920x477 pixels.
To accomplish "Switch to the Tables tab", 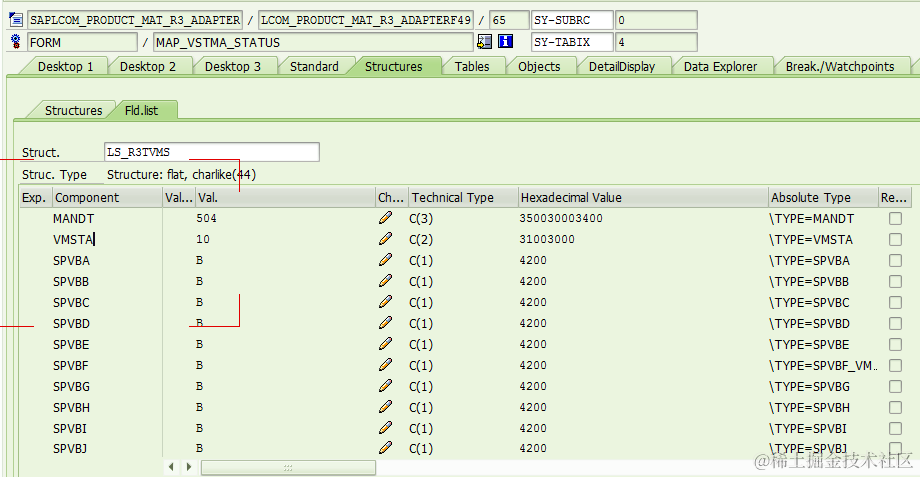I will [x=472, y=66].
